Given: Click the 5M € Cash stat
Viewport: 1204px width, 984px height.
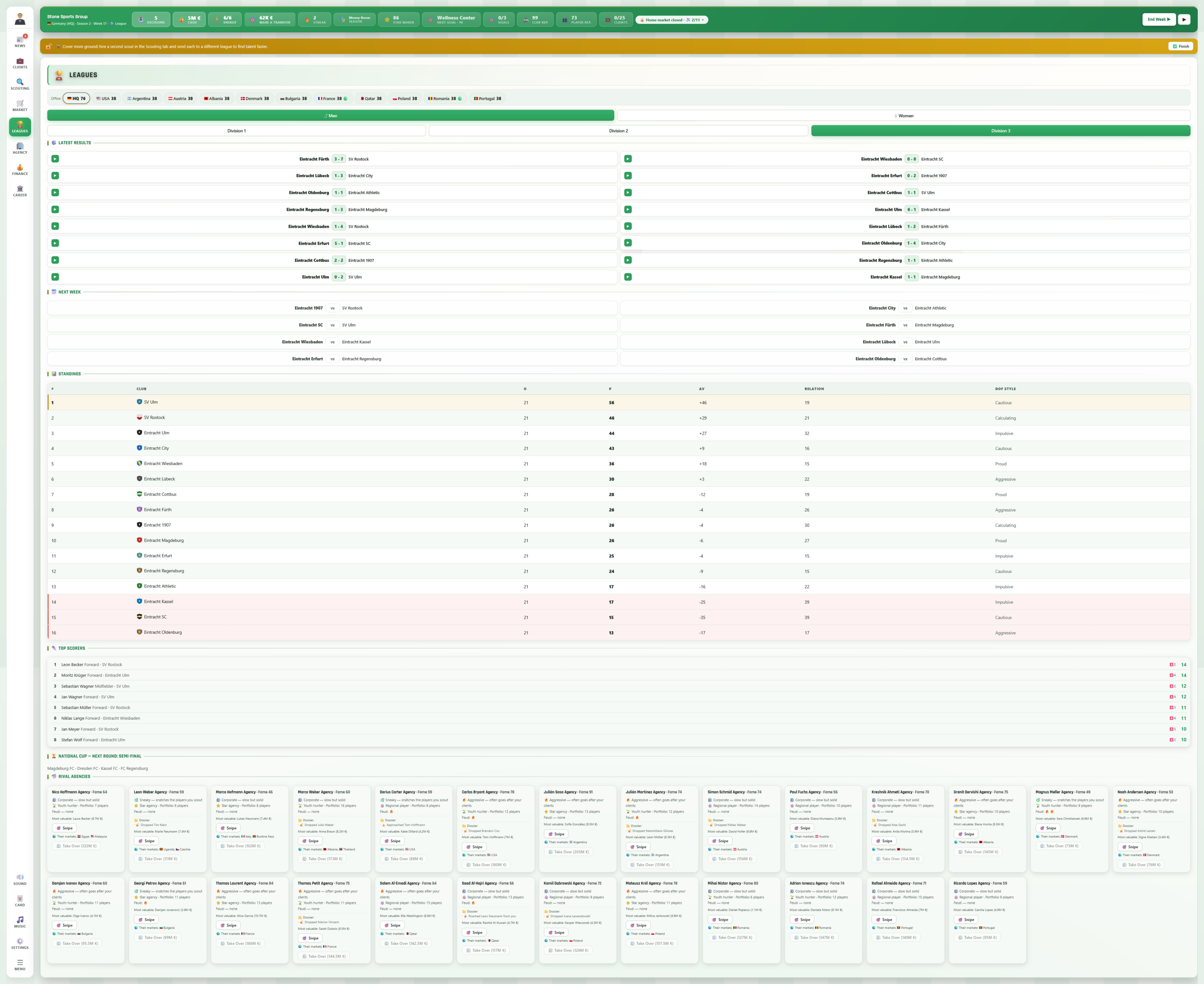Looking at the screenshot, I should coord(190,20).
